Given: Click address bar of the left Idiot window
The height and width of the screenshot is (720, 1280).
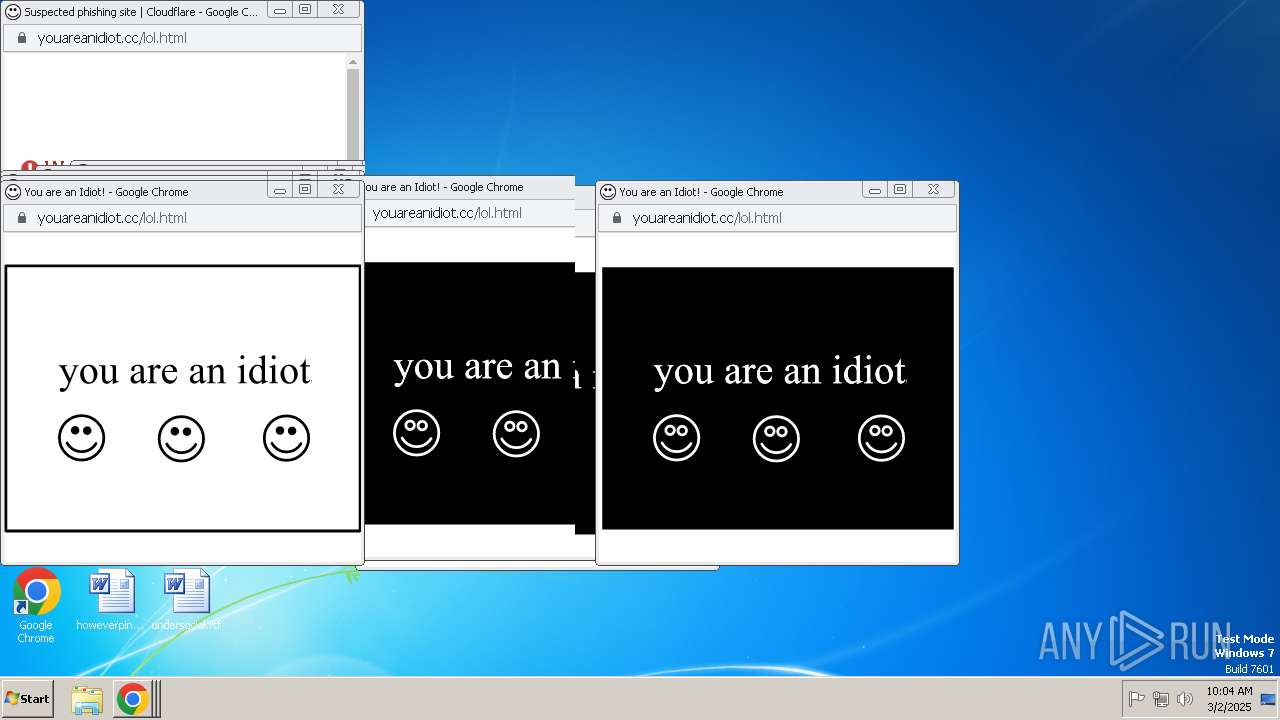Looking at the screenshot, I should click(182, 218).
